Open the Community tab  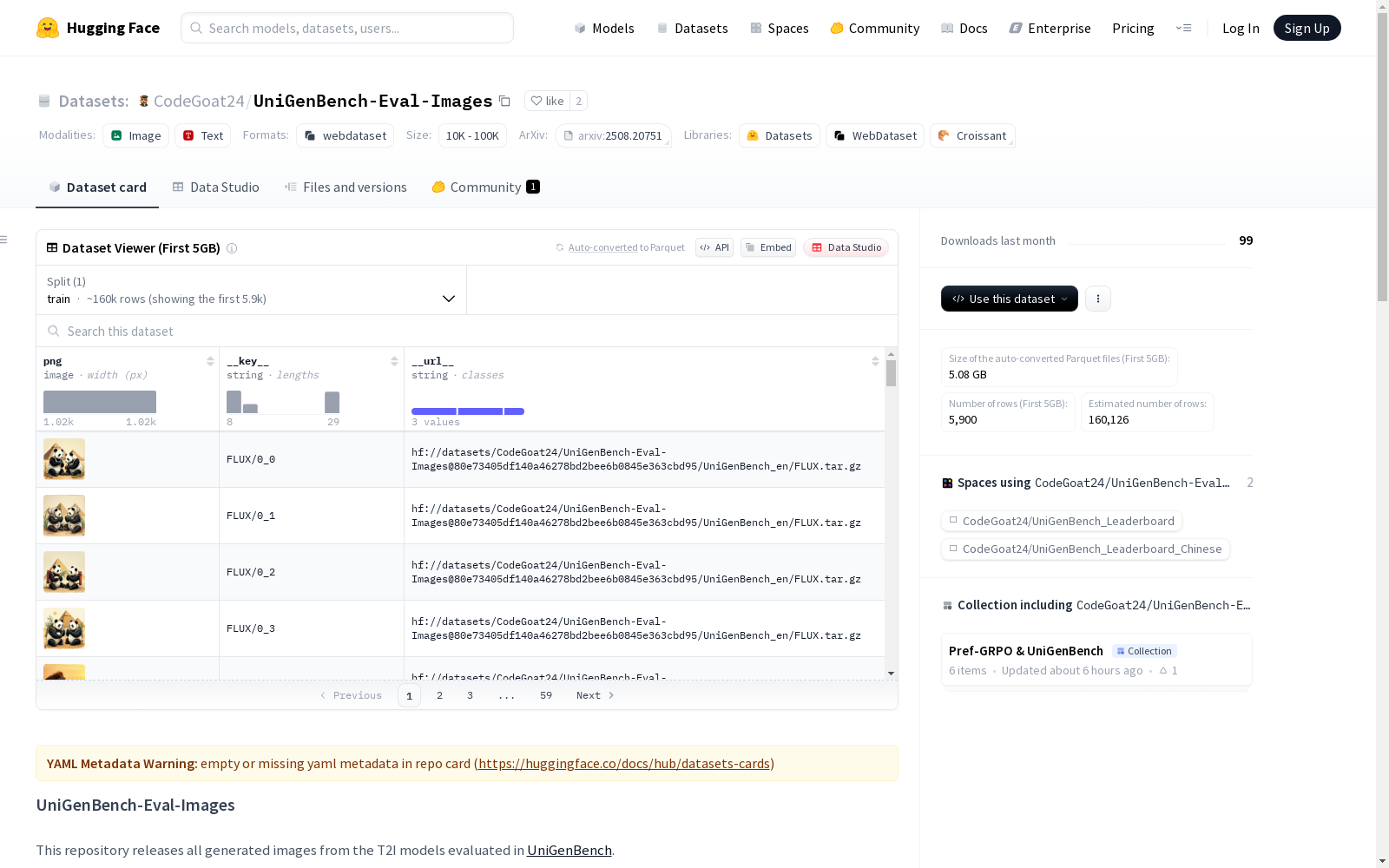point(486,187)
